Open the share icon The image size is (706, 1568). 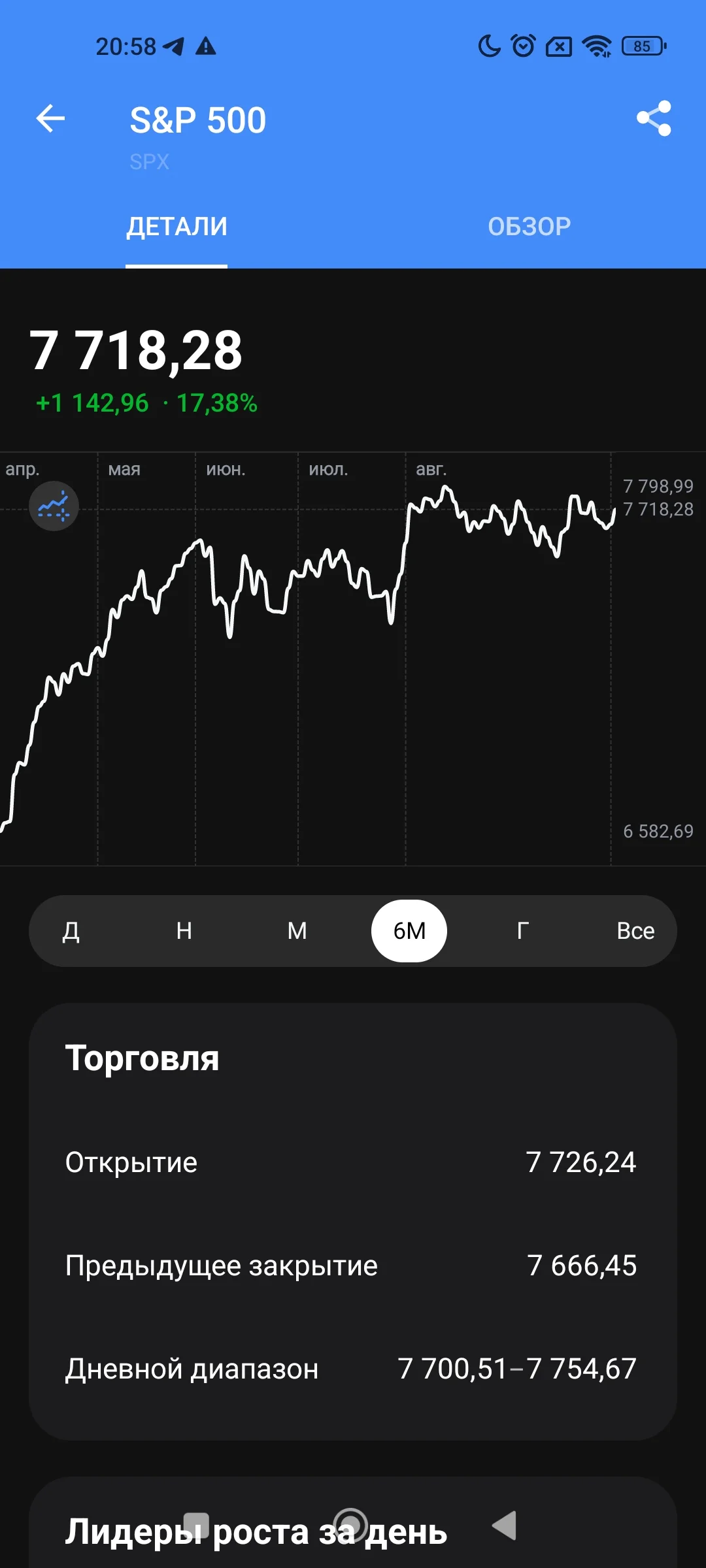click(654, 118)
